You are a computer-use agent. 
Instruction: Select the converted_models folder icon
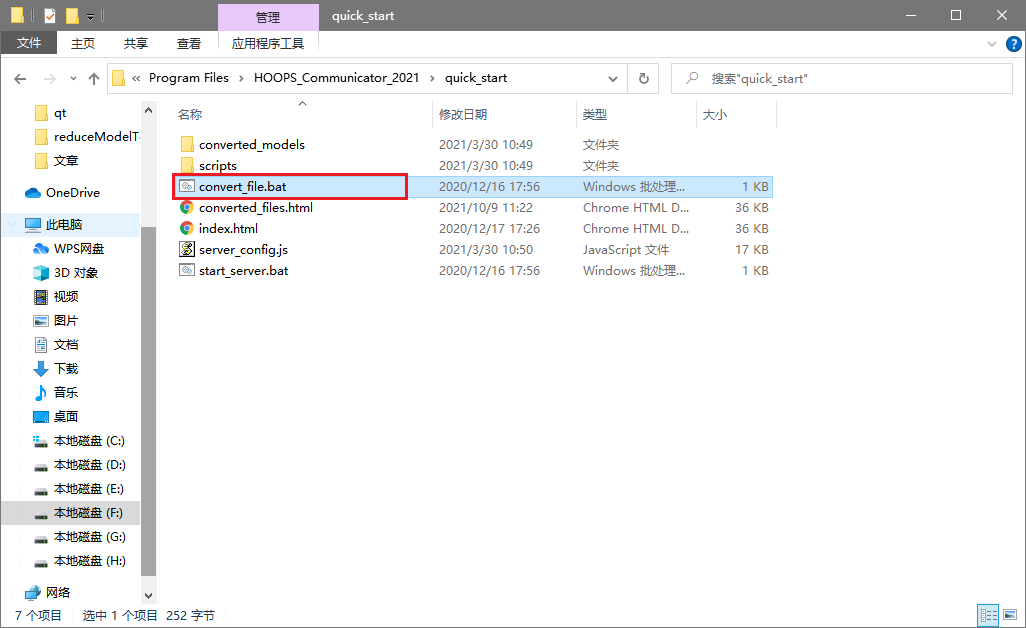point(187,144)
